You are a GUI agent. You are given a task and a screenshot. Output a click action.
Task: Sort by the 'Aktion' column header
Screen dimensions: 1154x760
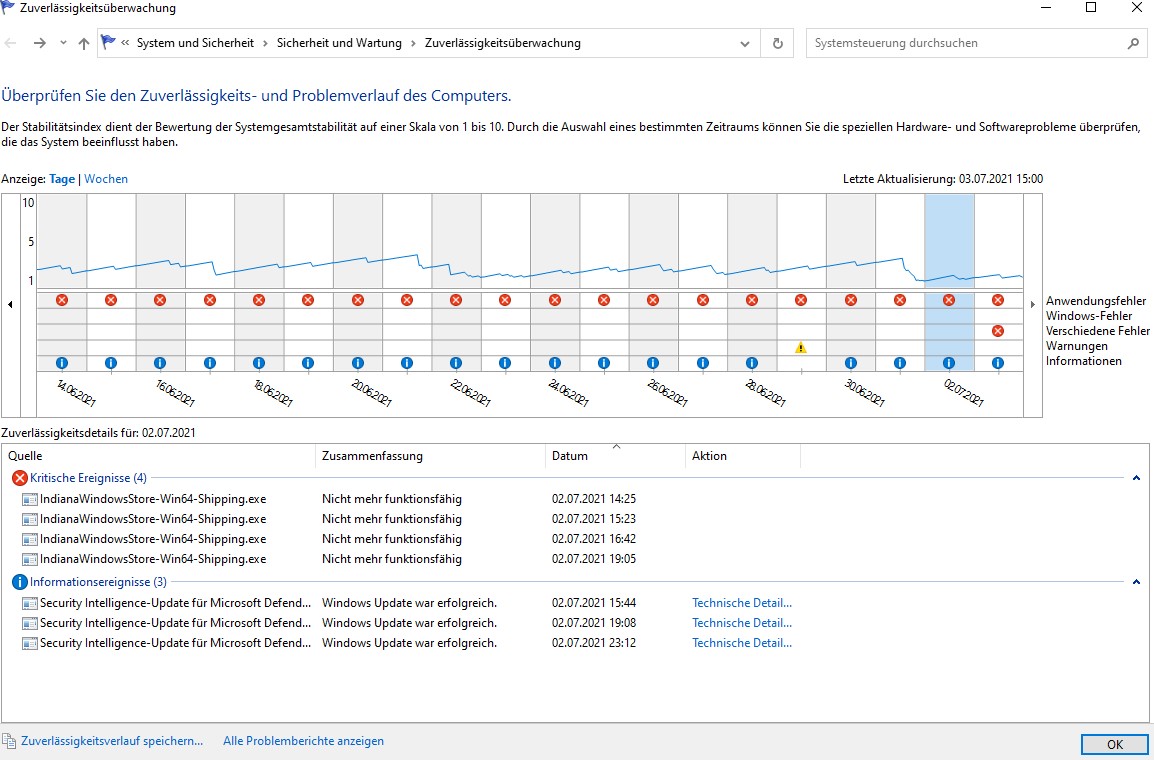click(x=743, y=456)
